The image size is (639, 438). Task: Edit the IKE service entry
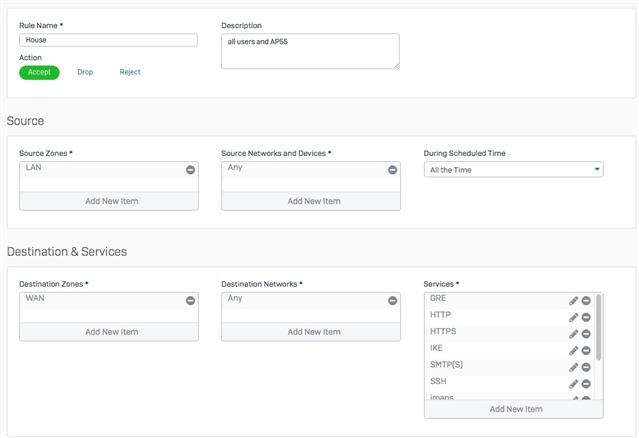tap(573, 351)
